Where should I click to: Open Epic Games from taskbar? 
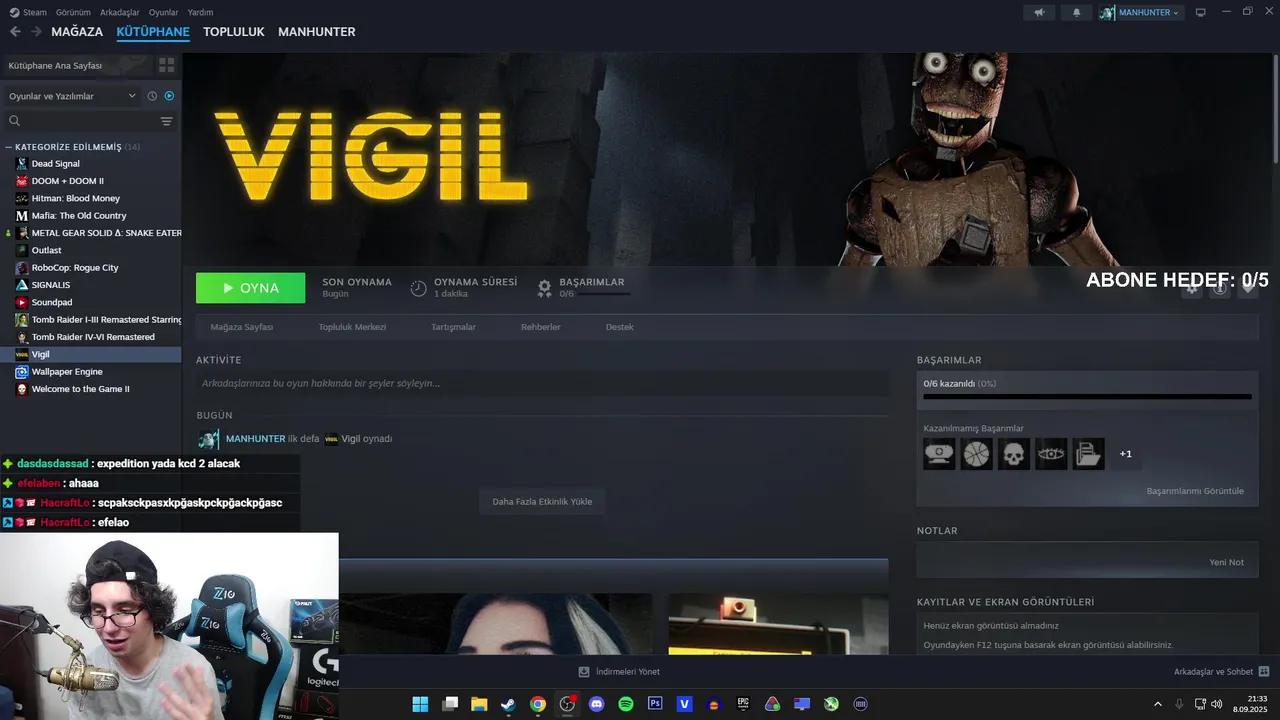click(x=743, y=704)
